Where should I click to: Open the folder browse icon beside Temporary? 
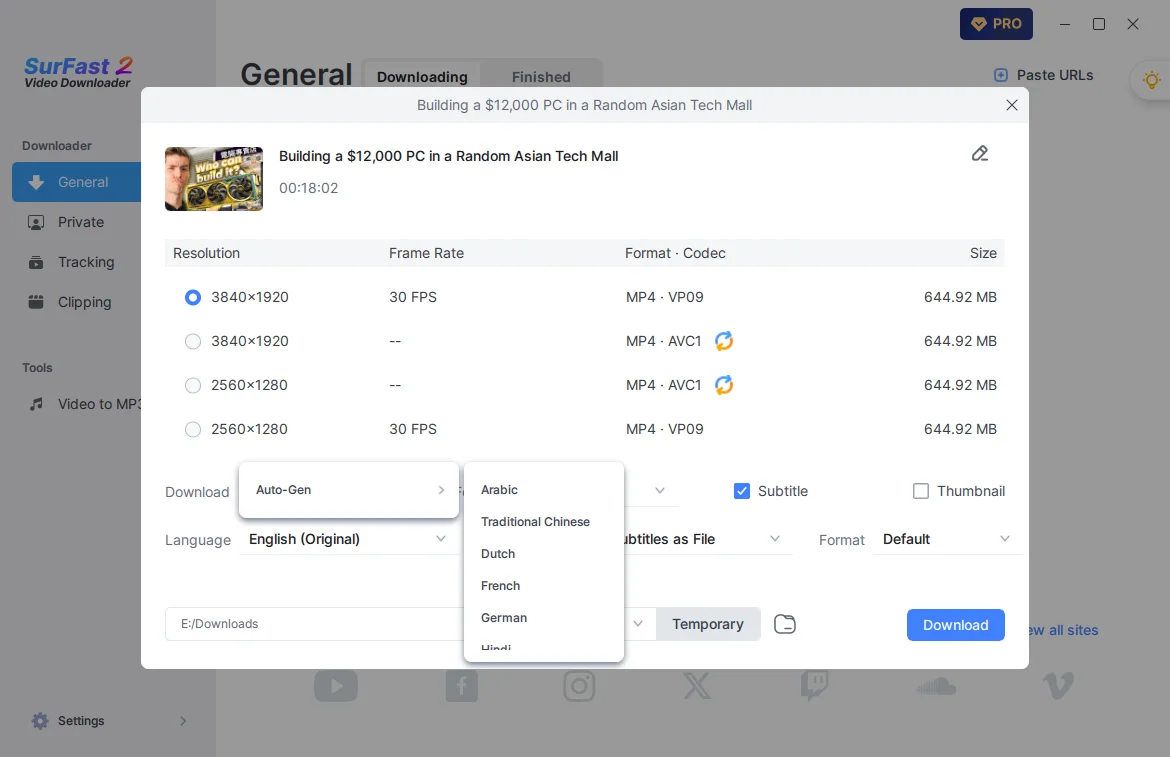(785, 624)
